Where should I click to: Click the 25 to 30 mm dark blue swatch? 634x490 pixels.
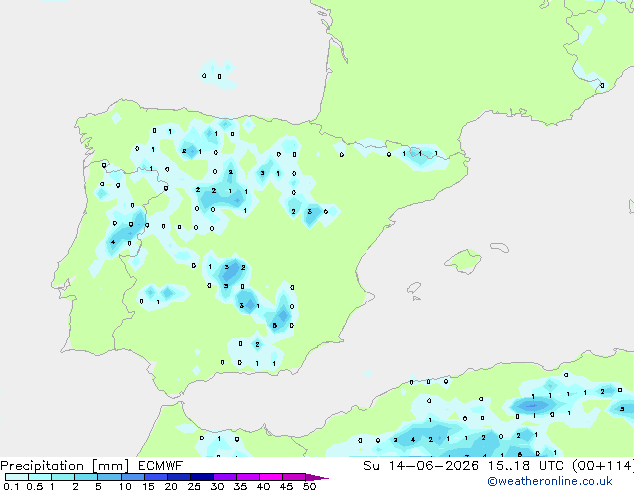pos(201,477)
